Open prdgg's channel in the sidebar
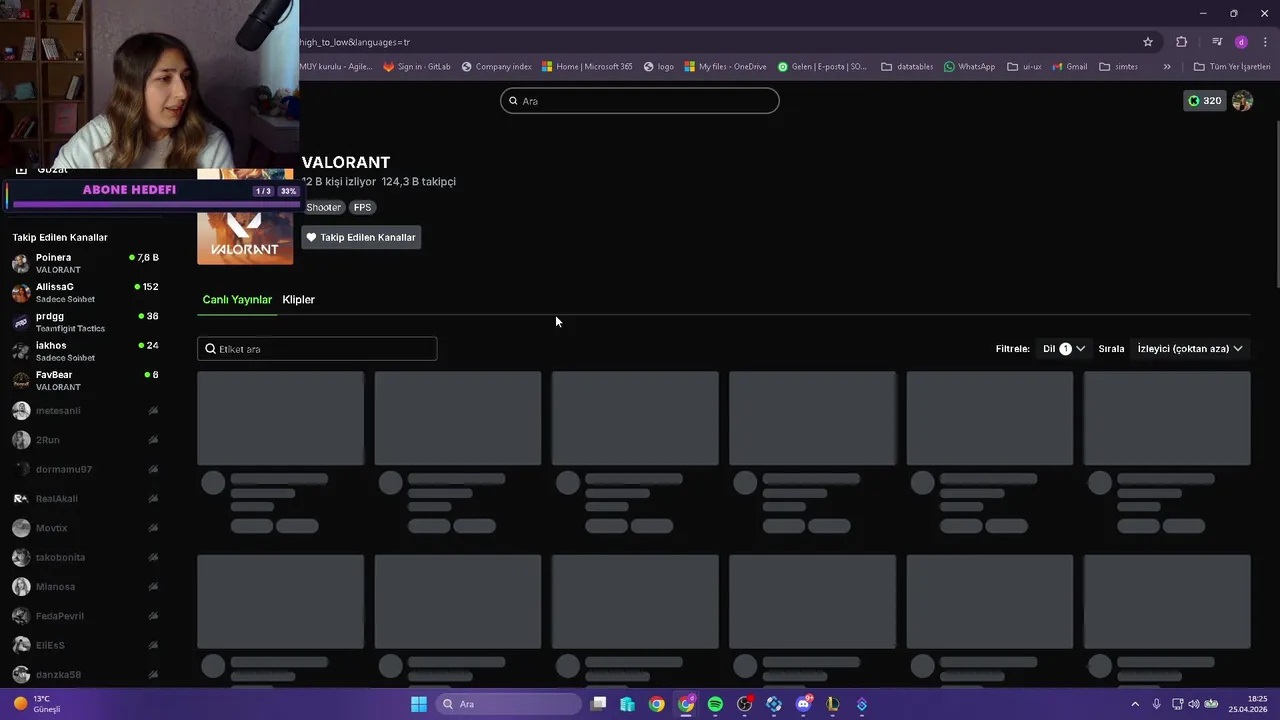Screen dimensions: 1280x720 (x=85, y=321)
